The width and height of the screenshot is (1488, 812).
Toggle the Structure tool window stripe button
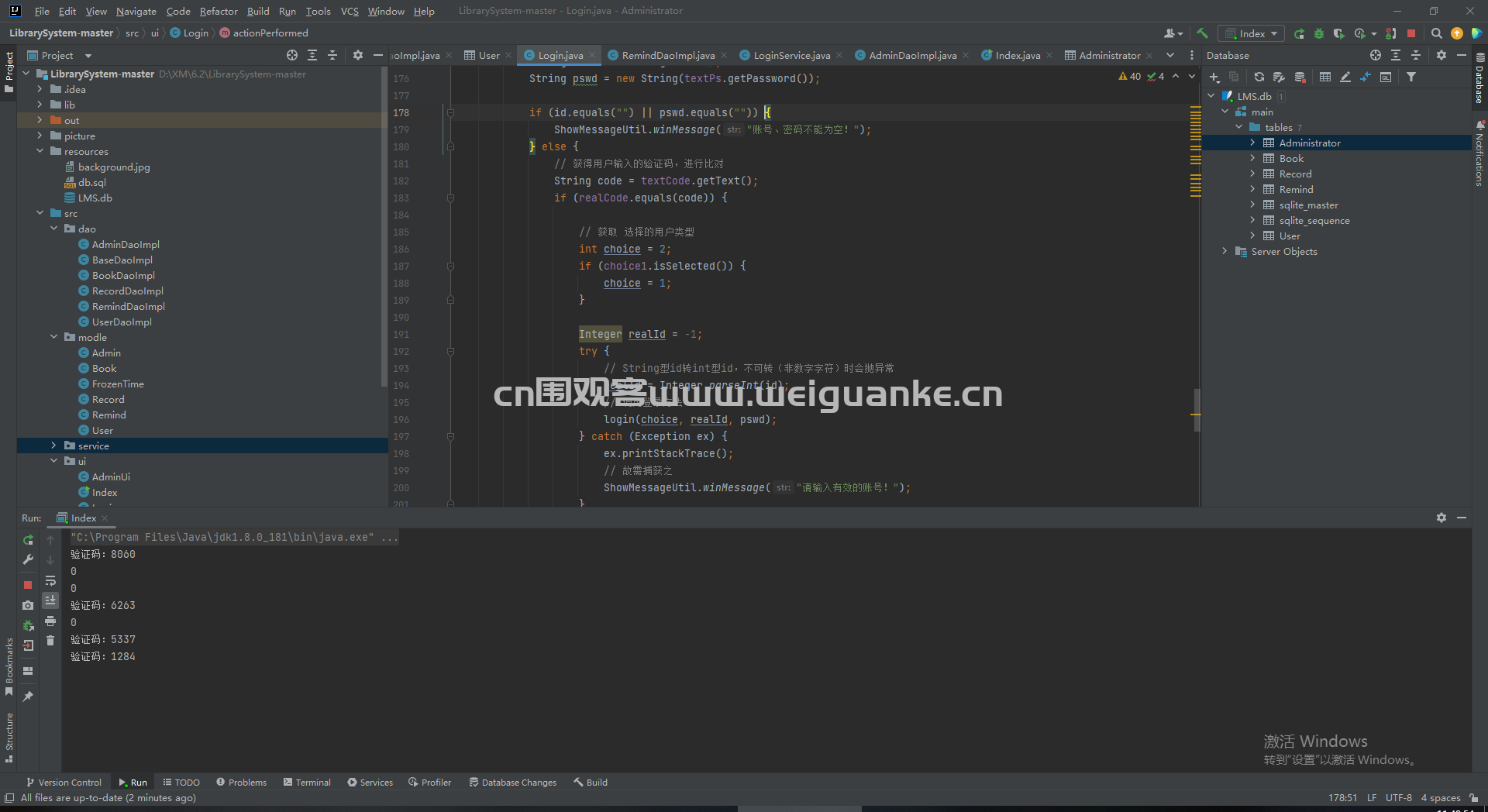coord(9,738)
